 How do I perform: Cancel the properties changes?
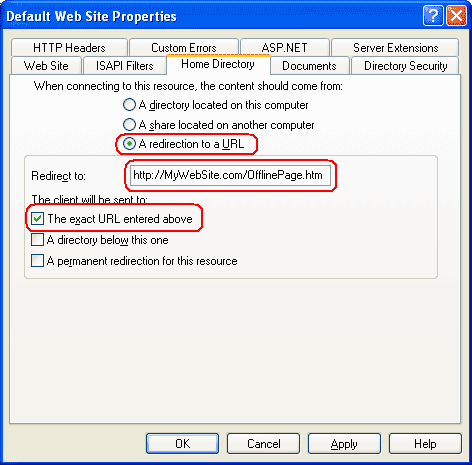click(263, 444)
